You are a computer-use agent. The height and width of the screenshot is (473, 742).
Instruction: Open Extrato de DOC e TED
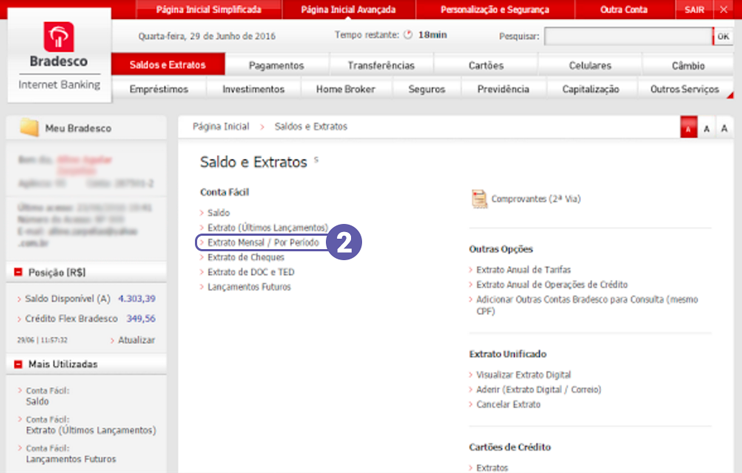click(251, 272)
